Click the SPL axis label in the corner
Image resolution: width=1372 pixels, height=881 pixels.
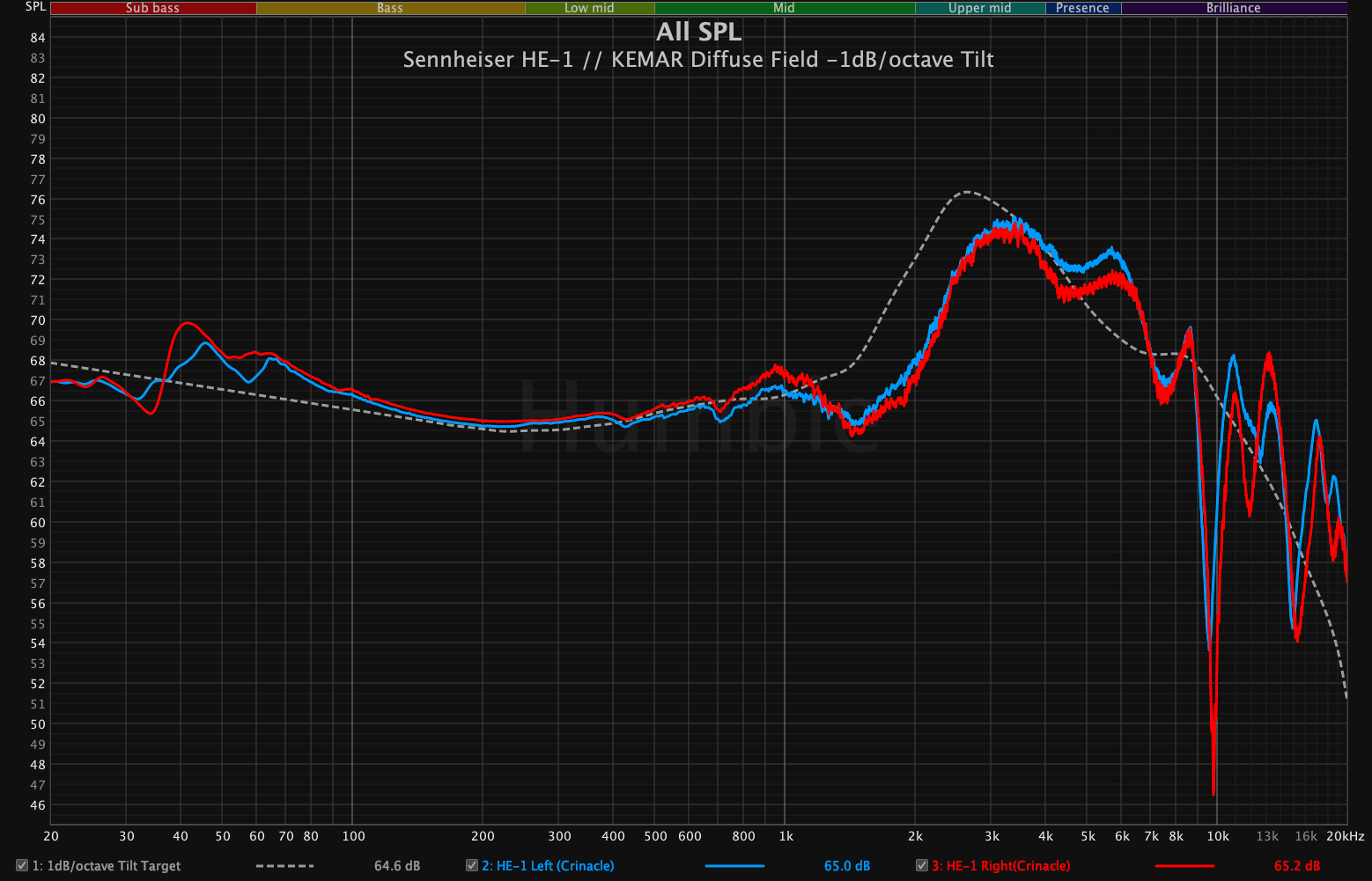[35, 7]
